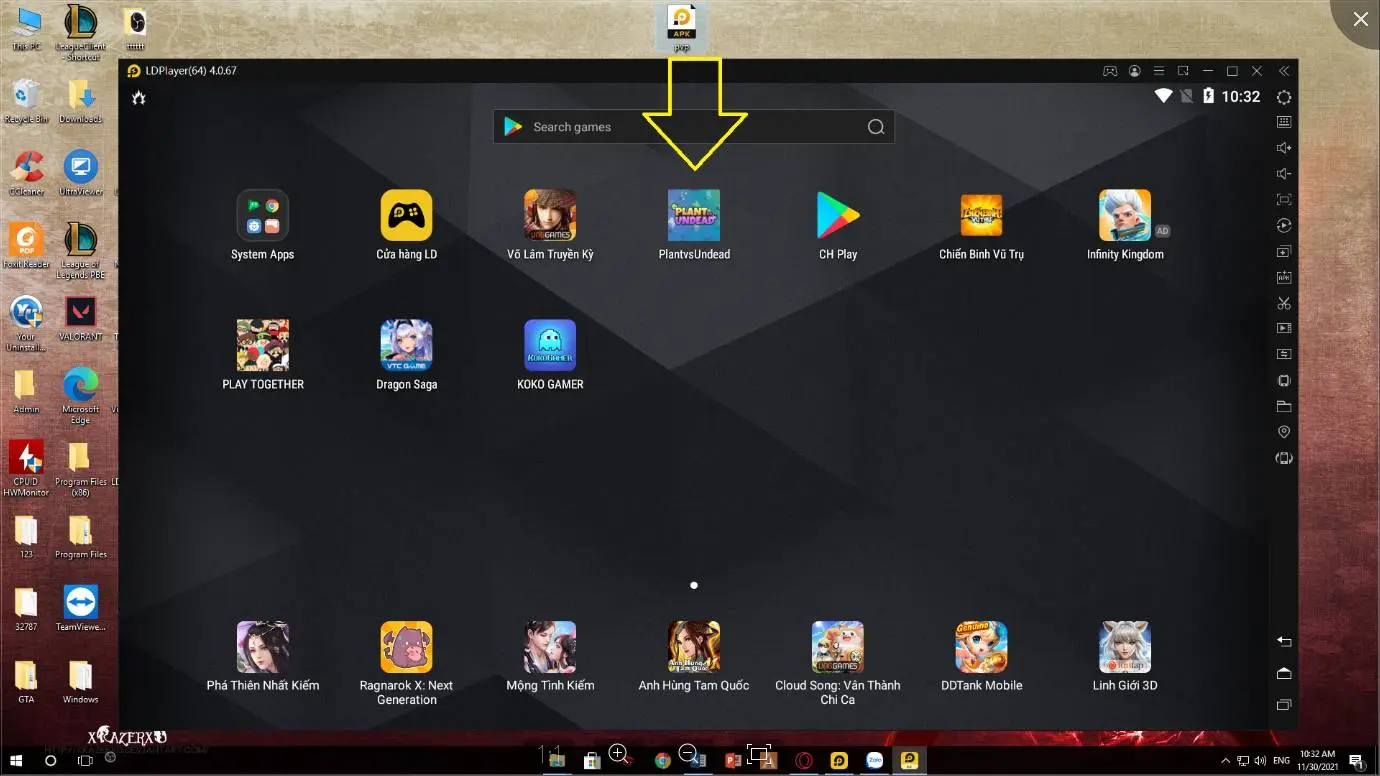Open the multi-instance add window icon
This screenshot has height=776, width=1380.
point(1284,252)
